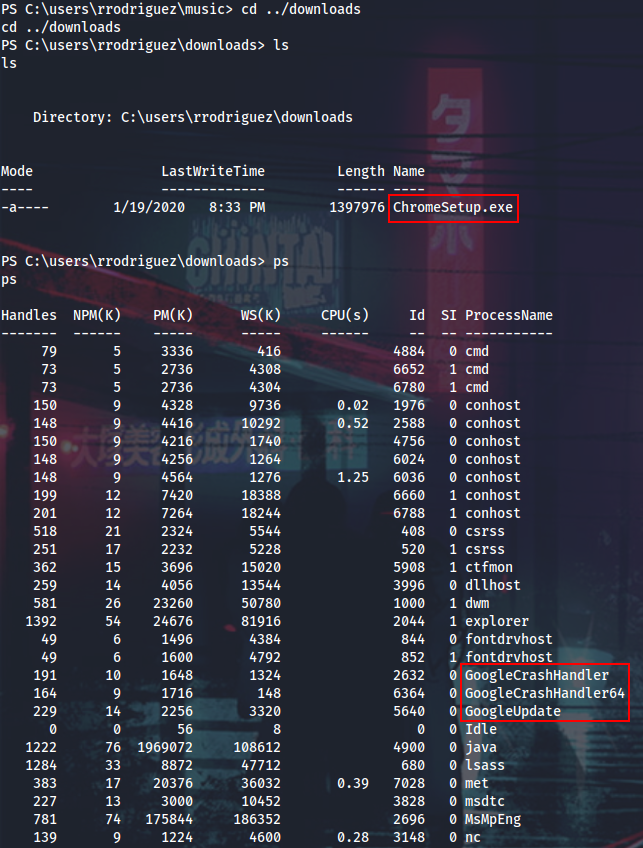Select the lsass process name
The height and width of the screenshot is (848, 643).
pos(485,765)
